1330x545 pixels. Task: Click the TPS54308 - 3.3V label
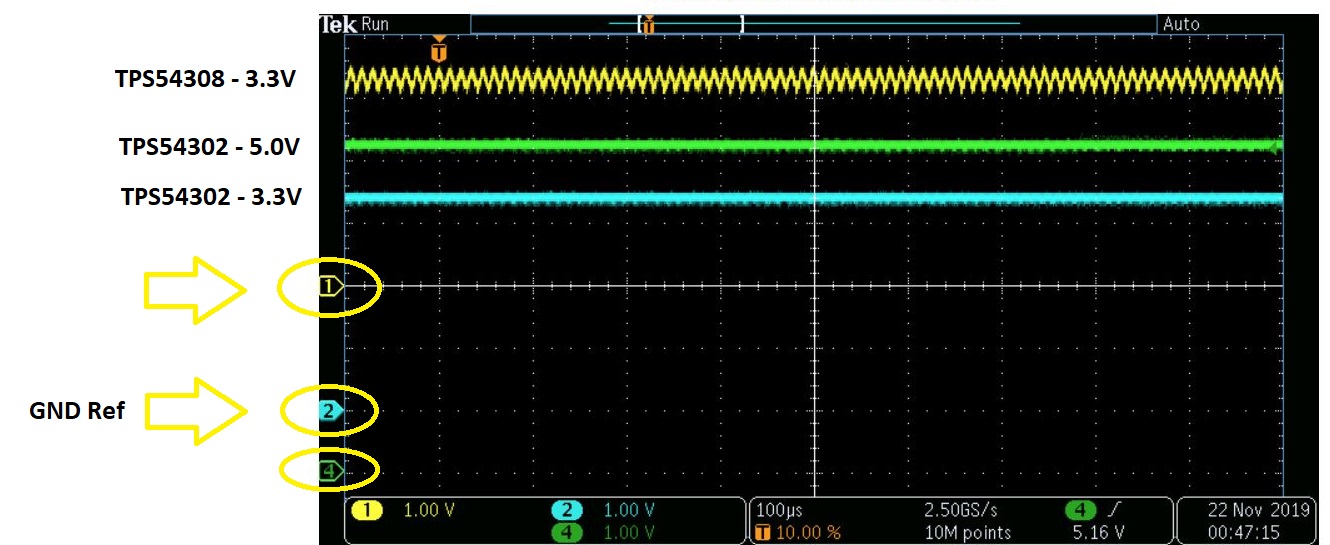(205, 79)
